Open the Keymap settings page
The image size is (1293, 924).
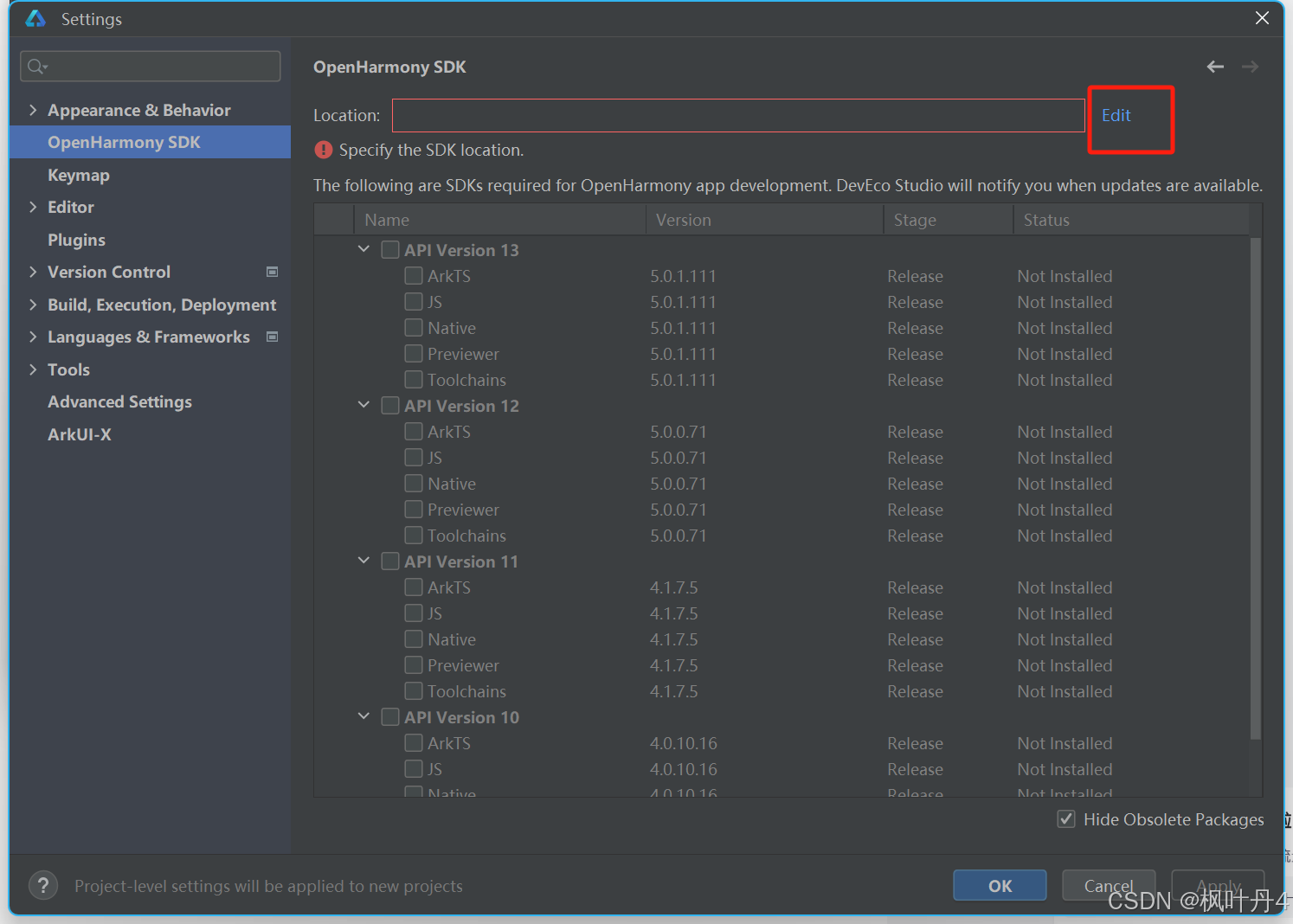79,175
